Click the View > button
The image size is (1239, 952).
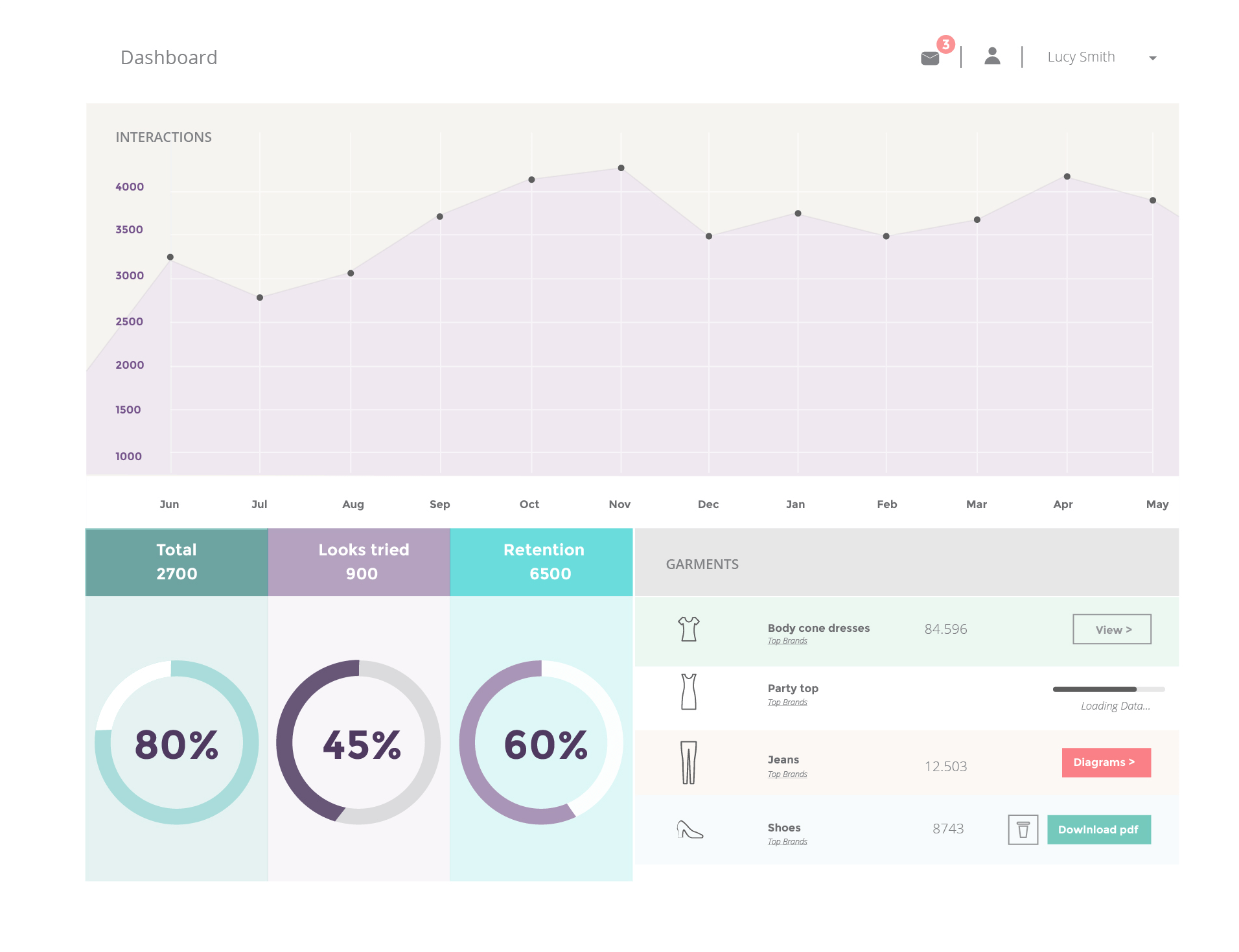(1112, 629)
